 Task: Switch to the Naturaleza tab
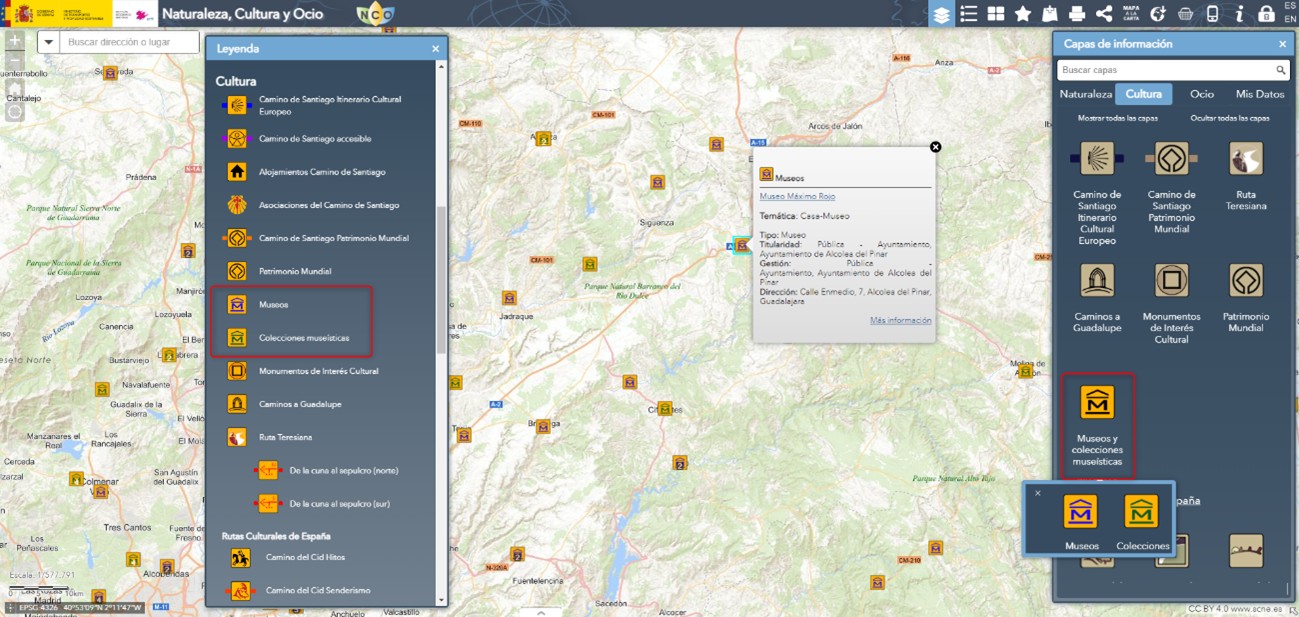tap(1085, 94)
